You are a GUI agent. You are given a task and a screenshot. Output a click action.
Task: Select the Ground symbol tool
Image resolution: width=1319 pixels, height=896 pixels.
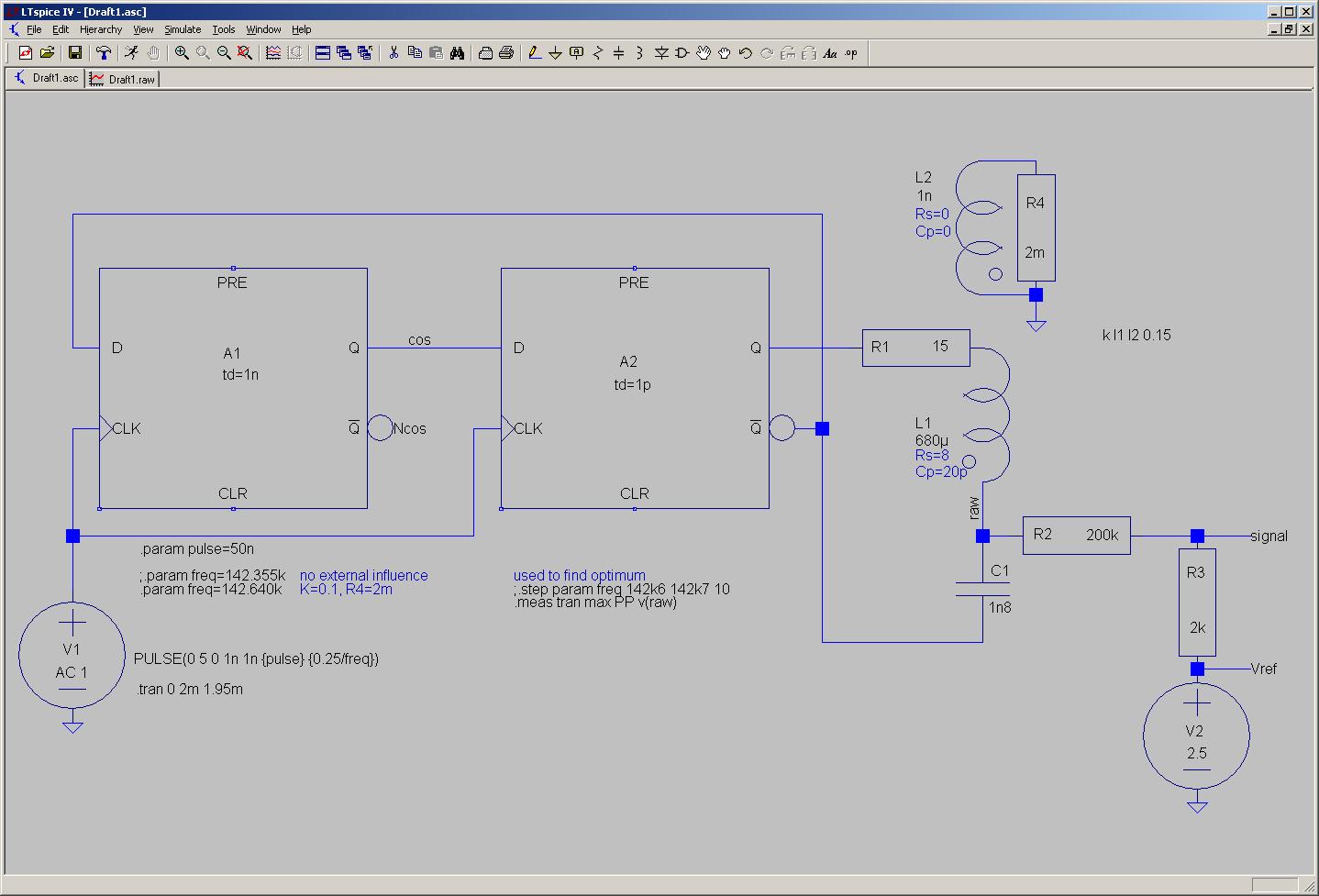pyautogui.click(x=555, y=53)
